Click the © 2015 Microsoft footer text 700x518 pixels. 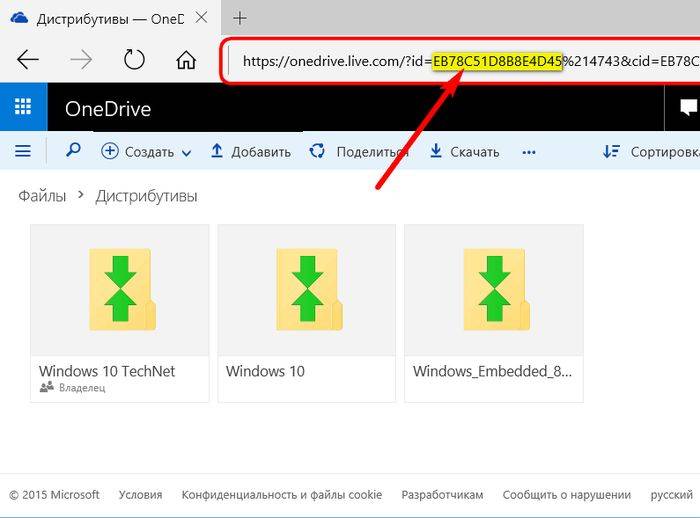point(54,495)
